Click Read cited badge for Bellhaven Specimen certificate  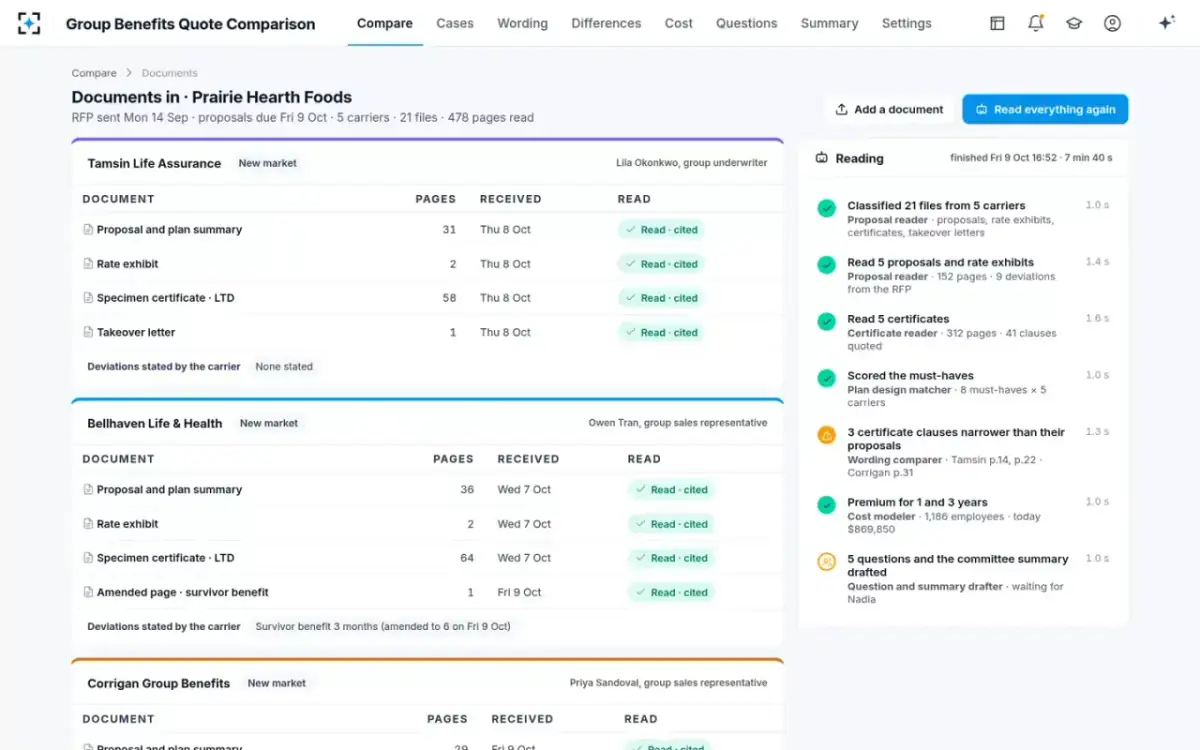pos(671,558)
